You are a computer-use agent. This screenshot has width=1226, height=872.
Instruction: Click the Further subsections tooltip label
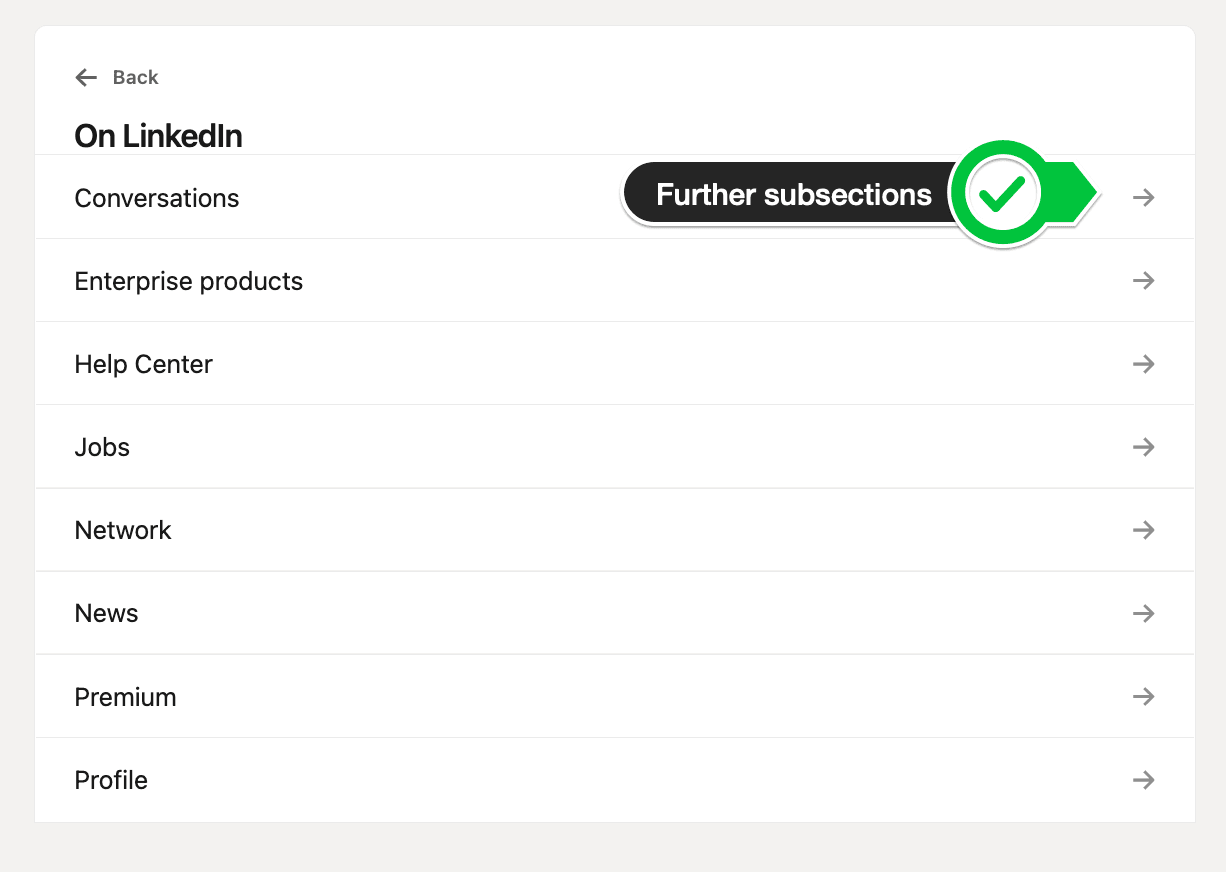click(794, 194)
